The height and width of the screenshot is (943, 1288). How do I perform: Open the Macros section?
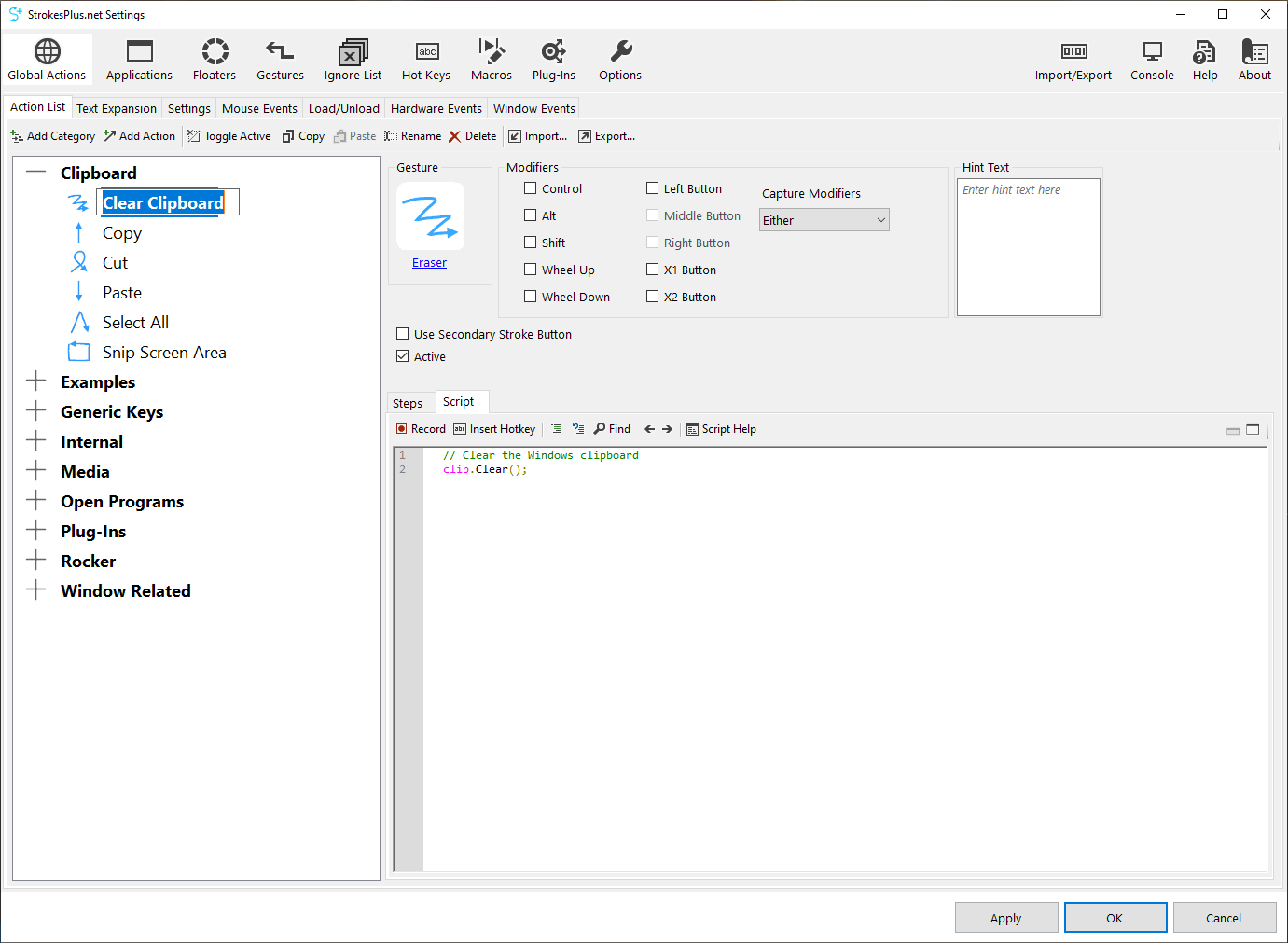pyautogui.click(x=492, y=60)
